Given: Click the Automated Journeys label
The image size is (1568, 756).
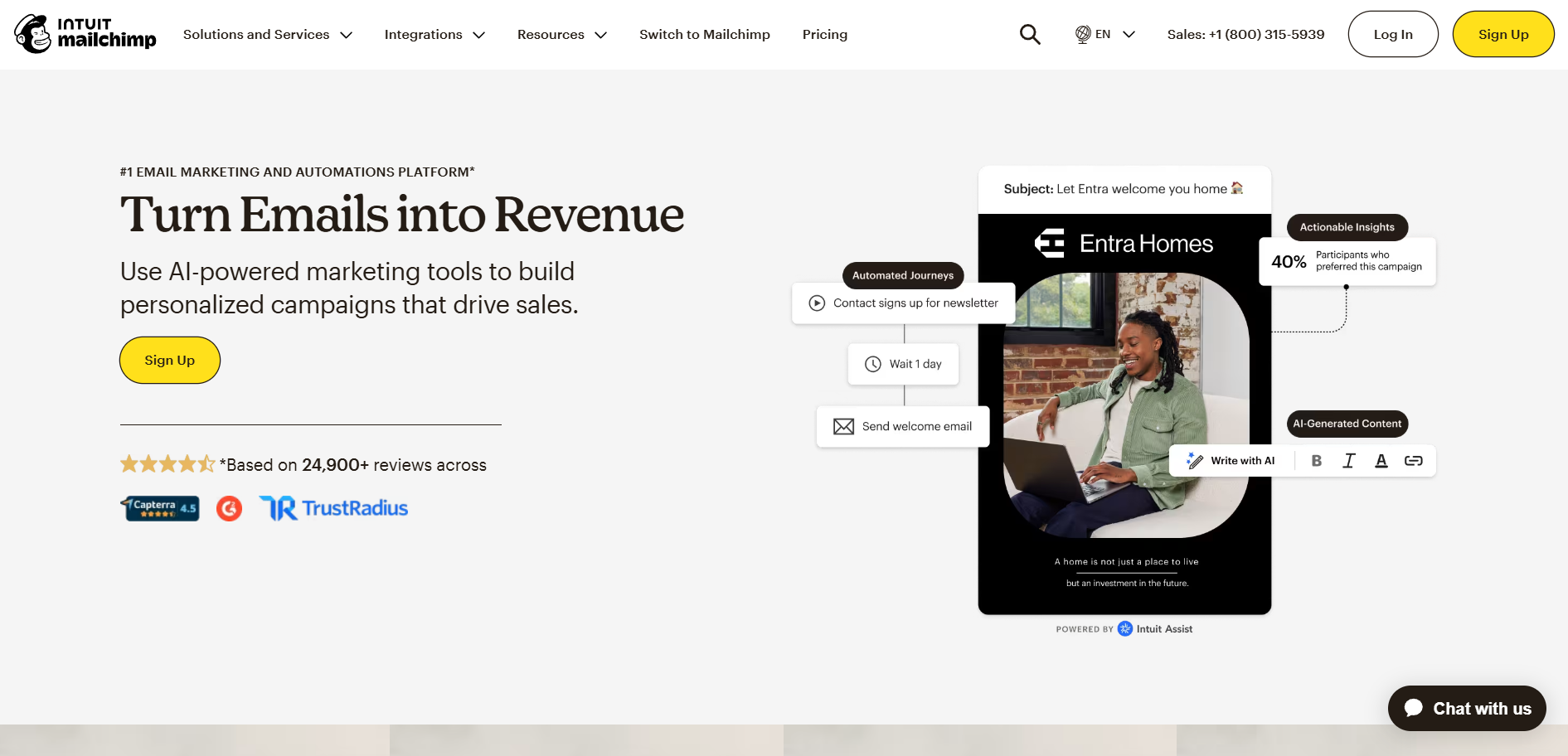Looking at the screenshot, I should (x=903, y=275).
